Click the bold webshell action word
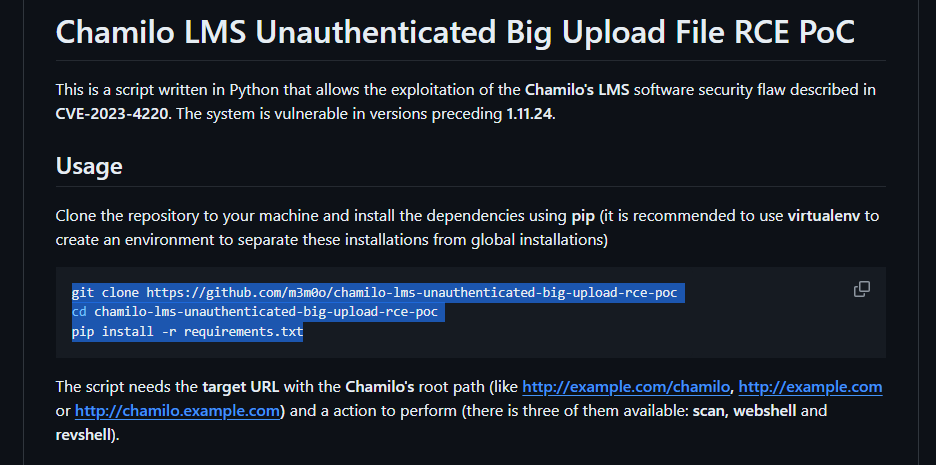Viewport: 936px width, 465px height. 765,411
